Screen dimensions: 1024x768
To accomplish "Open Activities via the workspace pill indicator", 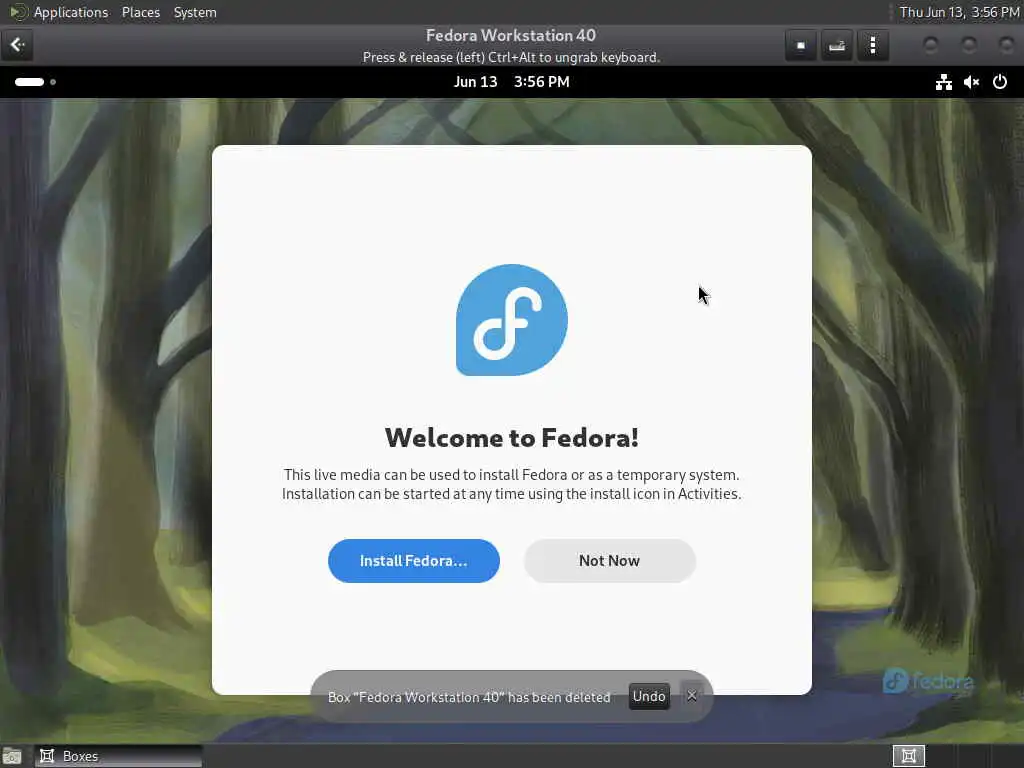I will (35, 82).
